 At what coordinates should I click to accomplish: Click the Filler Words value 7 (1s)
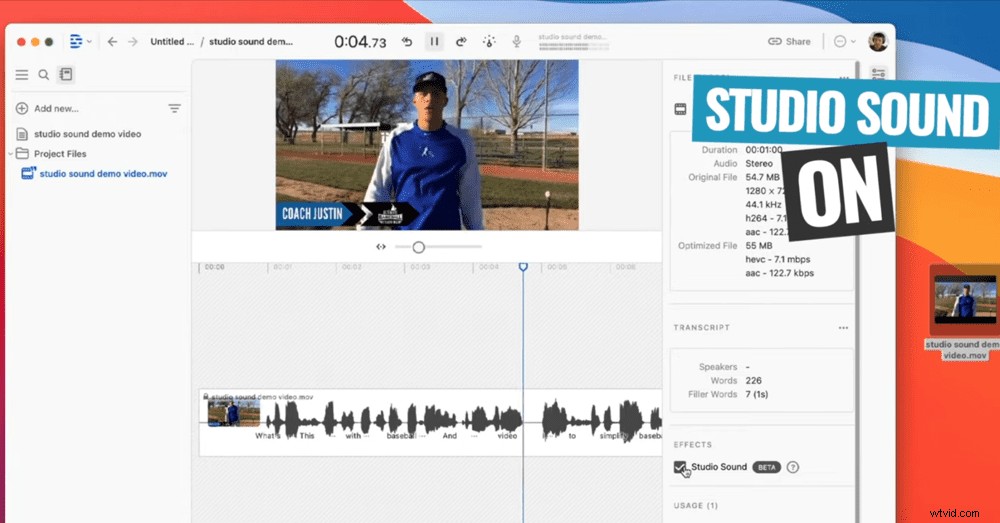tap(757, 394)
